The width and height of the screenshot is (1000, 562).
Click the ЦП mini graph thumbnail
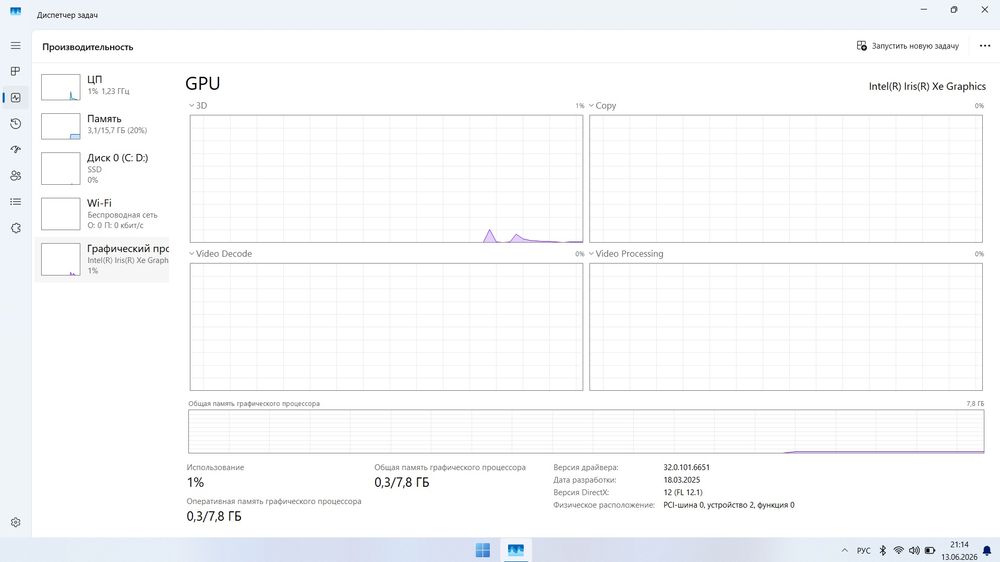61,87
